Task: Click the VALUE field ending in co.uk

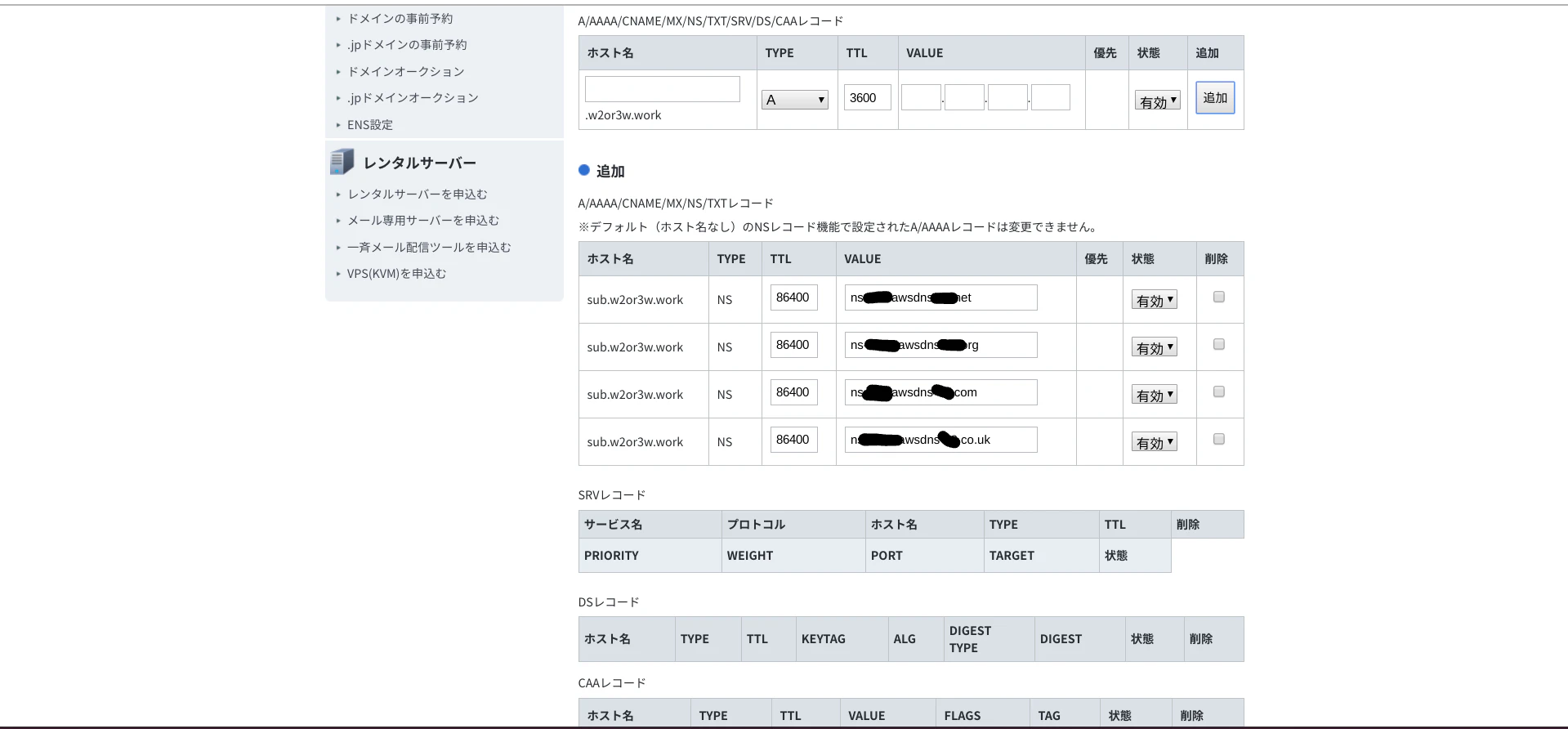Action: pos(941,440)
